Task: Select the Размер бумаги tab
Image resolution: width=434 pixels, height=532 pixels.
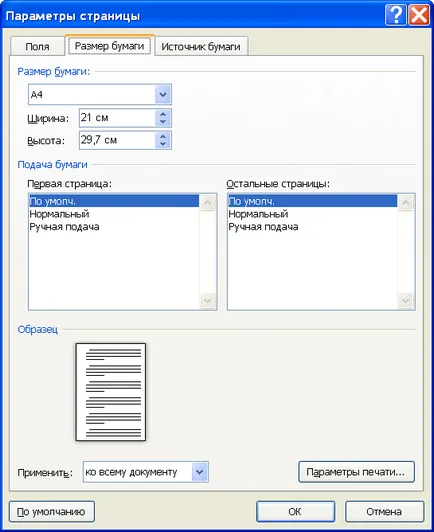Action: coord(109,45)
